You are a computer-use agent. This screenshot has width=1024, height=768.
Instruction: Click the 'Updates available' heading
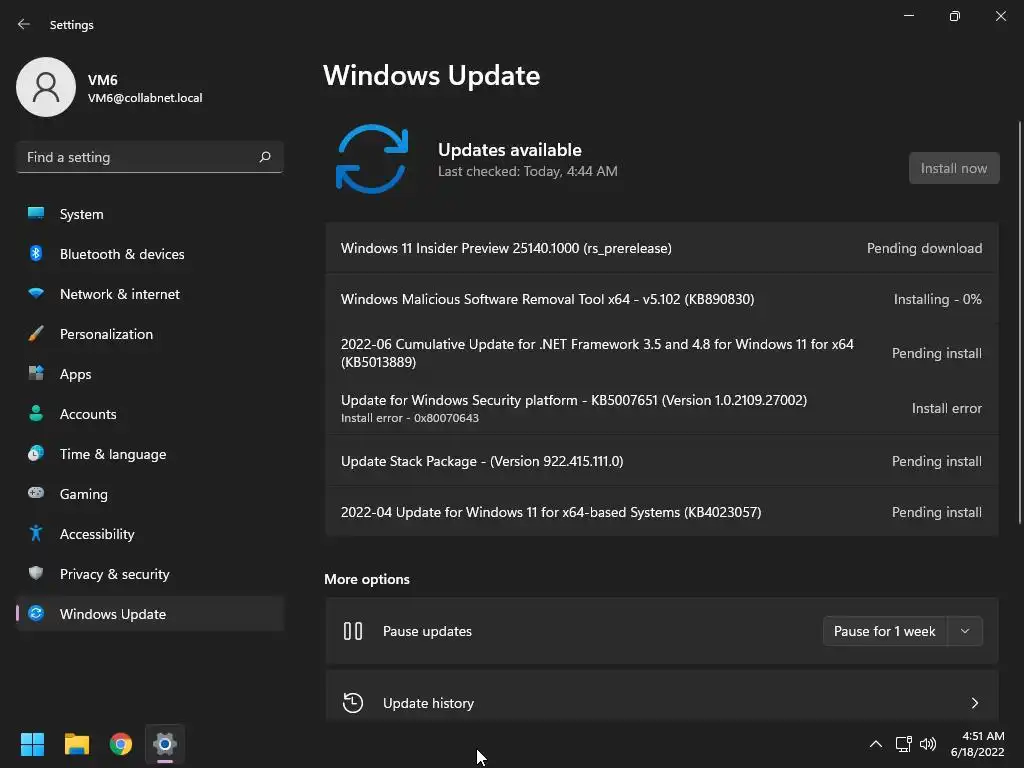coord(509,150)
